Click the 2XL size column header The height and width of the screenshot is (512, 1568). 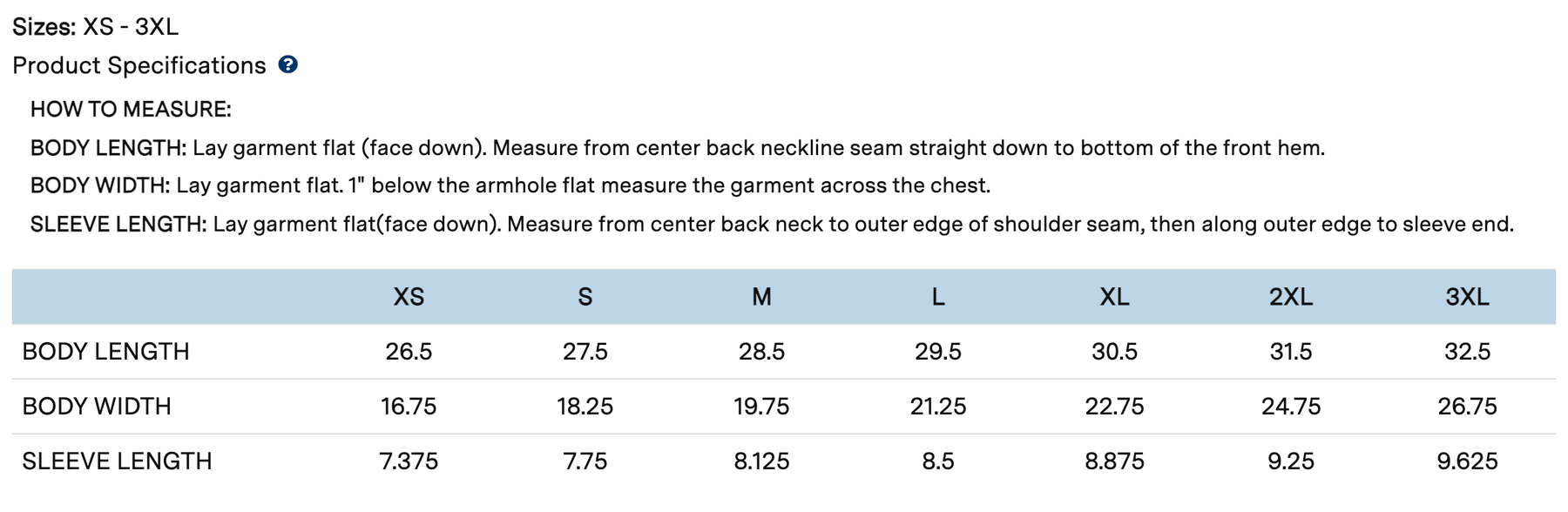[1291, 297]
